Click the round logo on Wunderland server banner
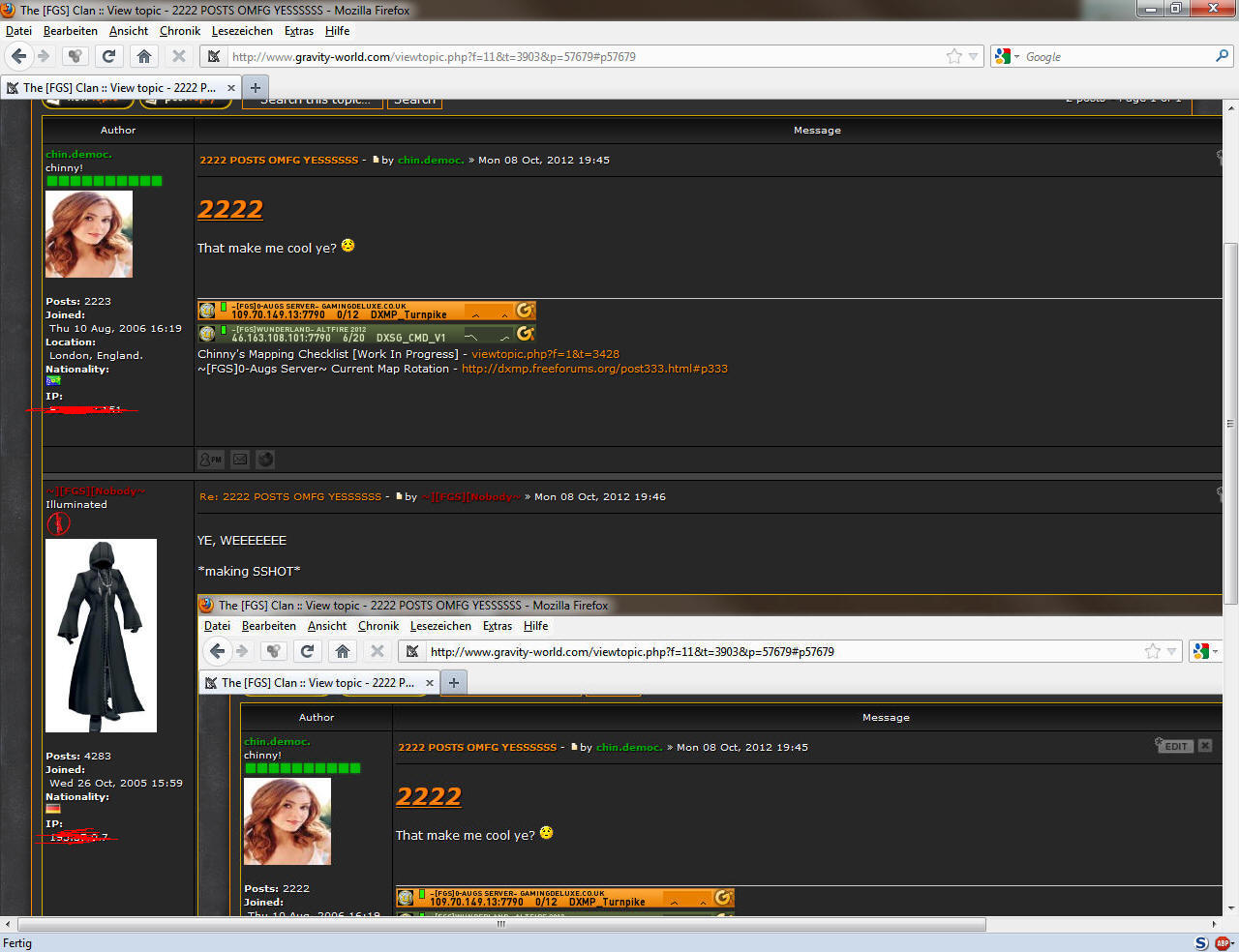1239x952 pixels. tap(207, 334)
